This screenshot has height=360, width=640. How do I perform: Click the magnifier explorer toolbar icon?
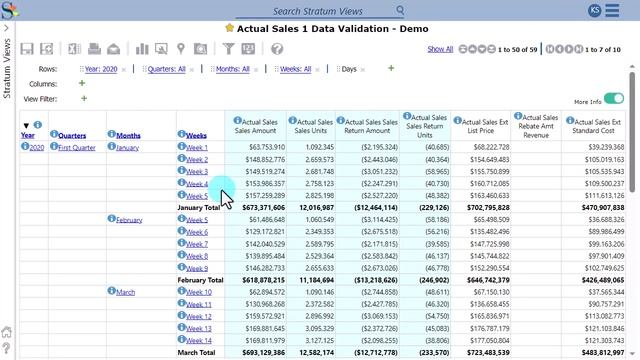[161, 49]
